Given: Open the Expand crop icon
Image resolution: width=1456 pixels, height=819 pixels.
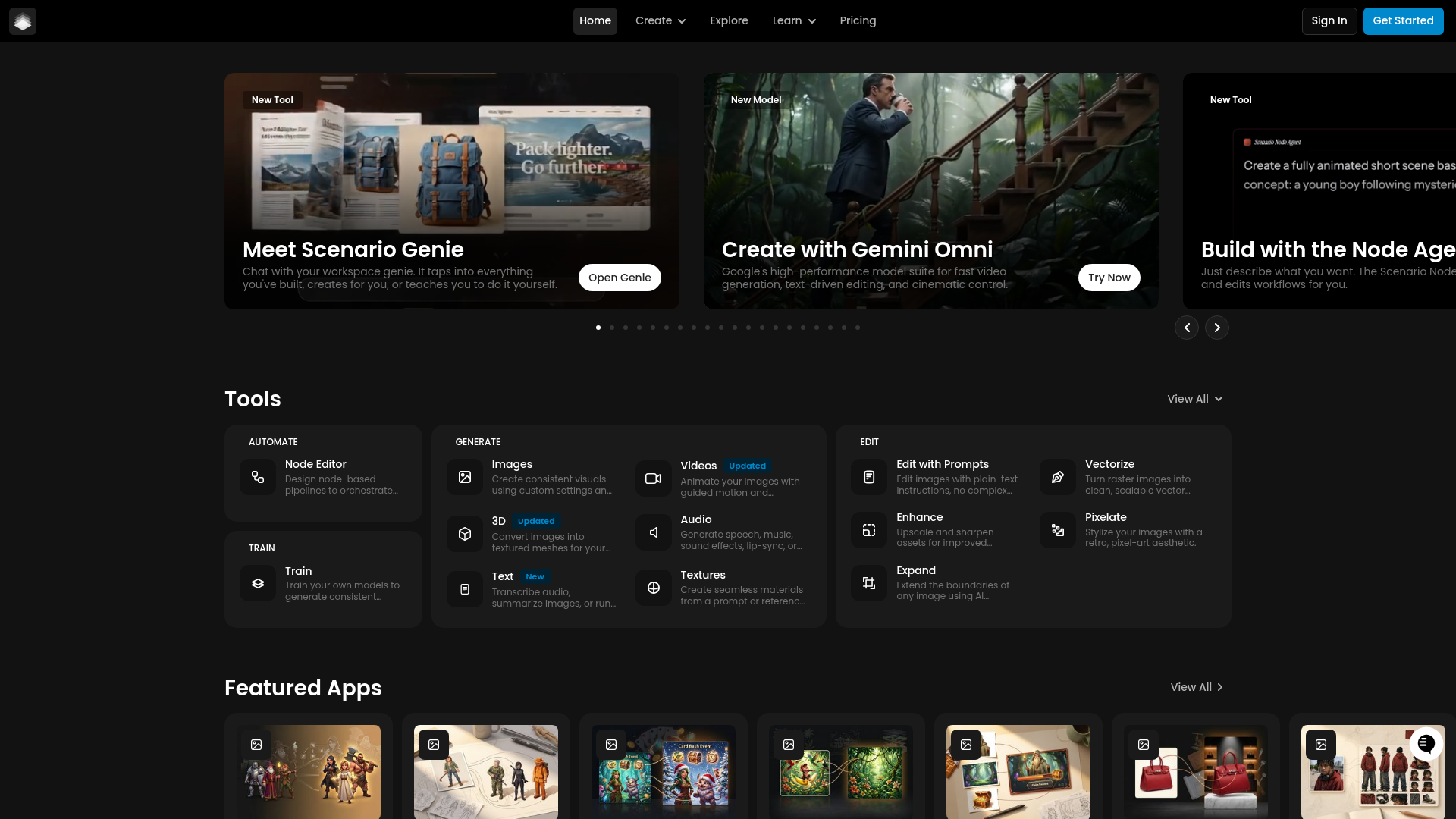Looking at the screenshot, I should pos(869,583).
